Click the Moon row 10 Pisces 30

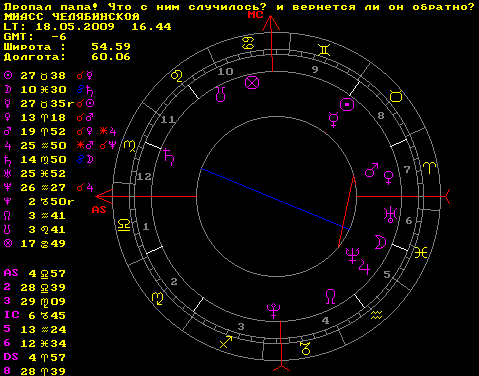click(x=48, y=90)
